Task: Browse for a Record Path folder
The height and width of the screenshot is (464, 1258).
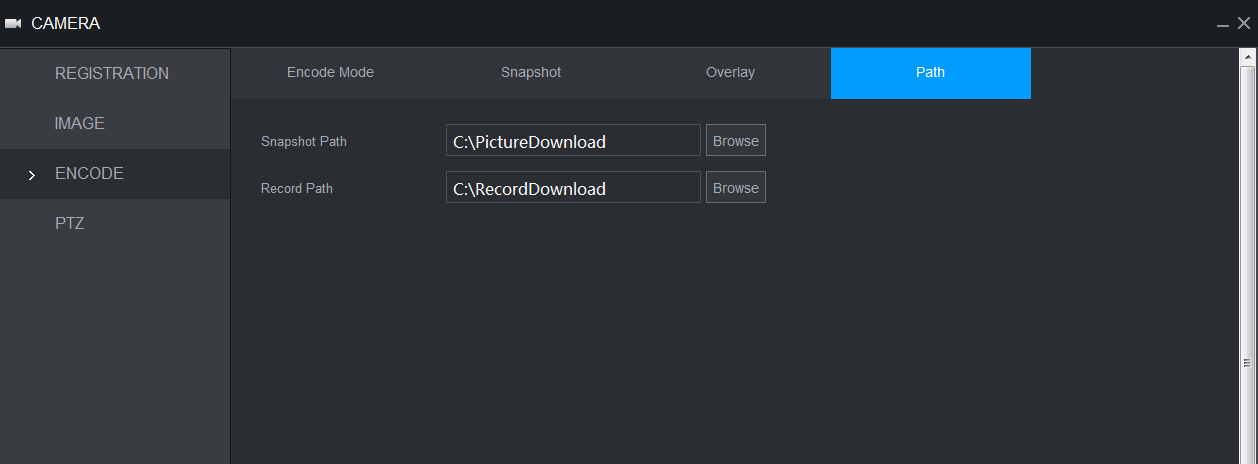Action: pyautogui.click(x=736, y=188)
